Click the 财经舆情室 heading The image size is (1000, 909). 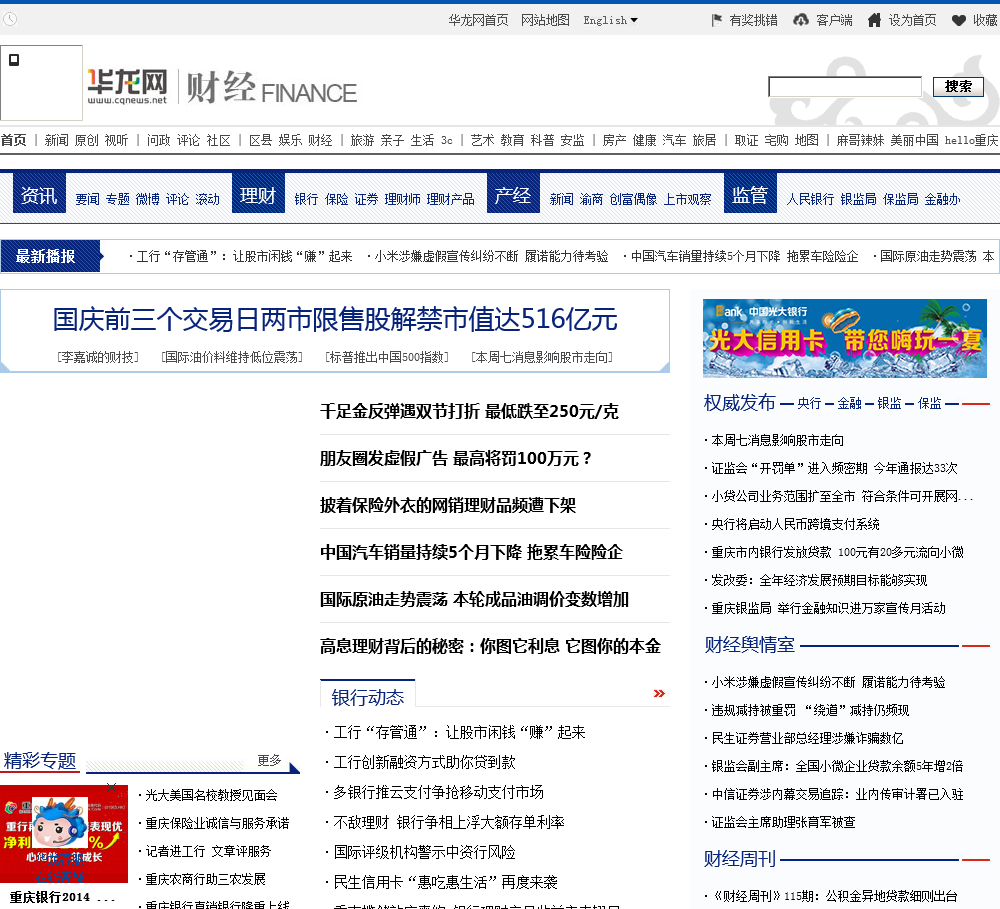[x=749, y=645]
